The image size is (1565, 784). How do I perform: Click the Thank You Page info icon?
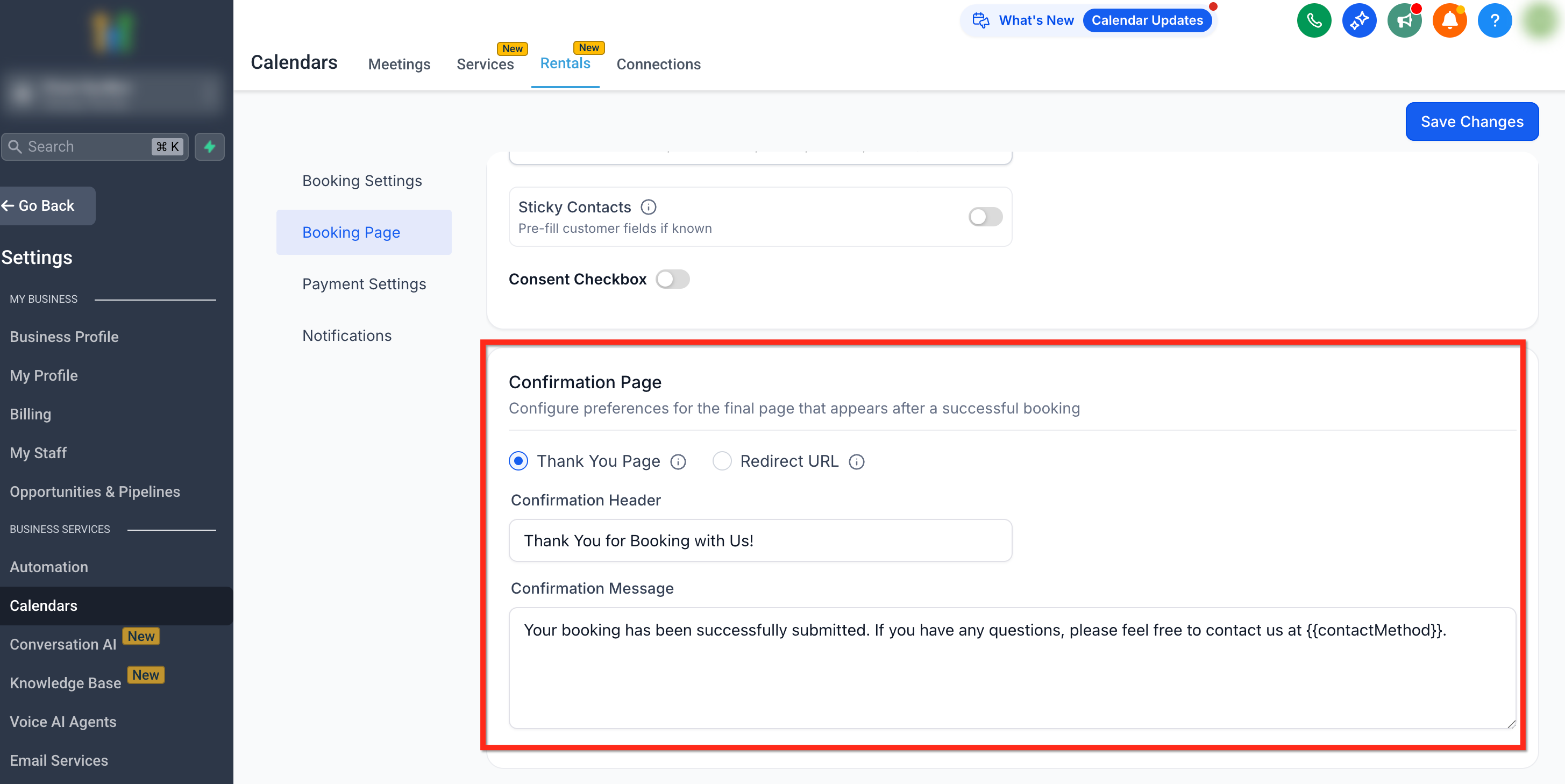(x=678, y=461)
